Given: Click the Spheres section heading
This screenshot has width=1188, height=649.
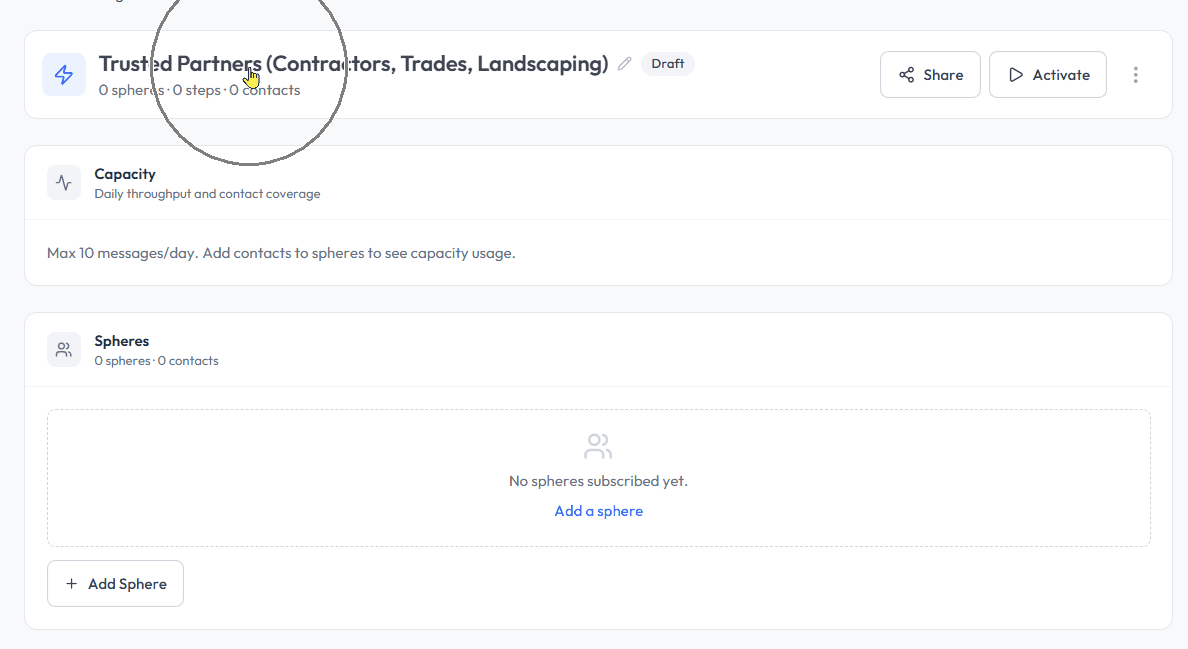Looking at the screenshot, I should point(122,341).
